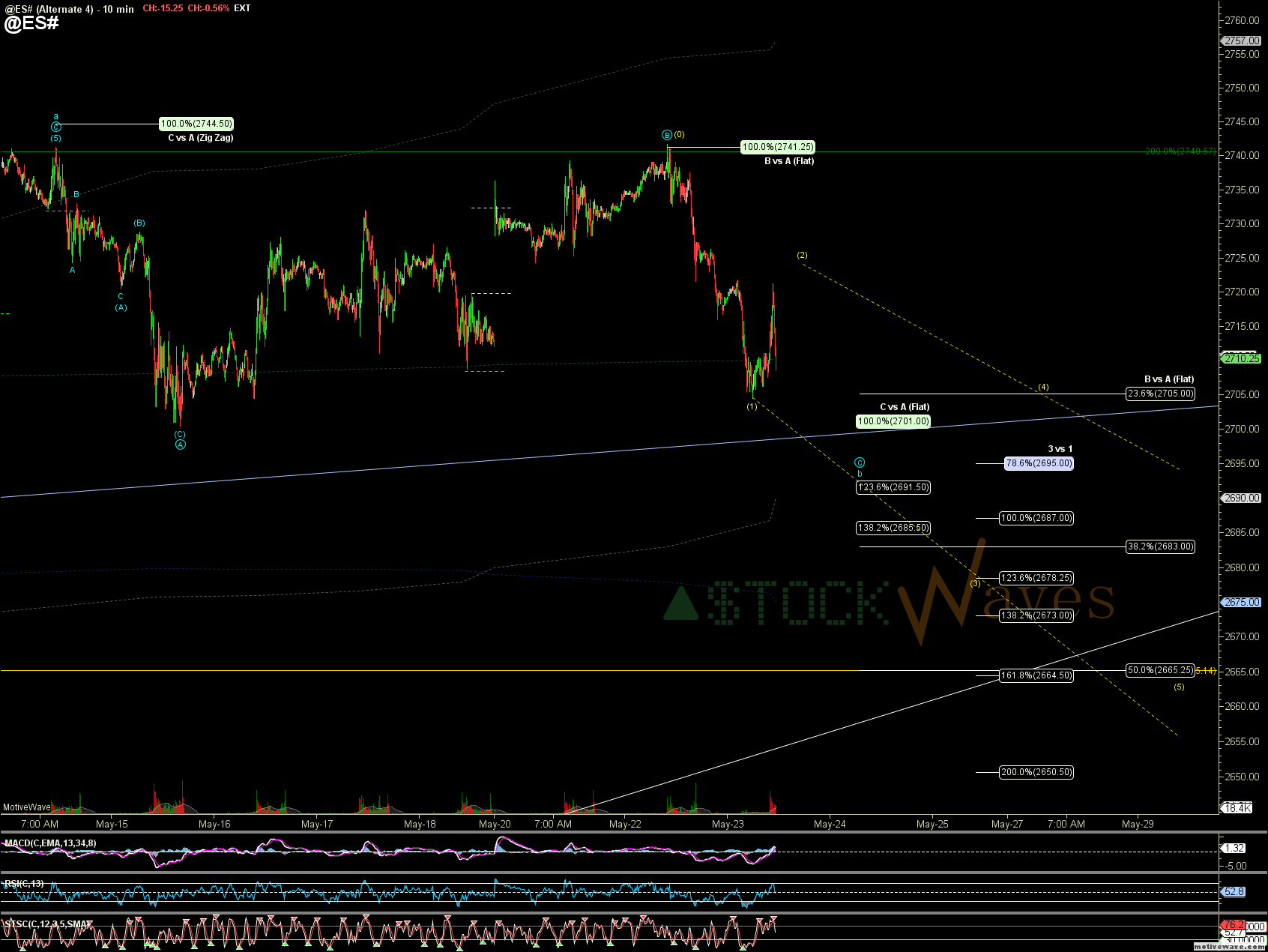
Task: Click the 2710.25 current price tag
Action: 1242,358
